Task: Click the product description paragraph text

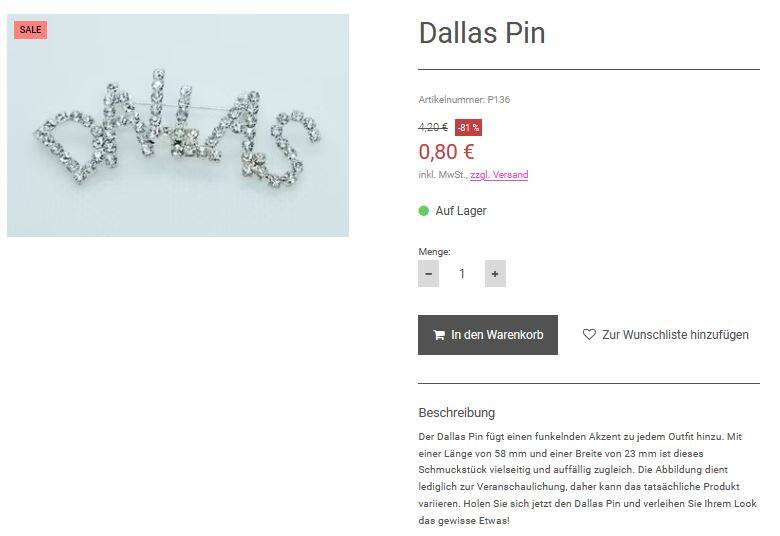Action: (587, 478)
